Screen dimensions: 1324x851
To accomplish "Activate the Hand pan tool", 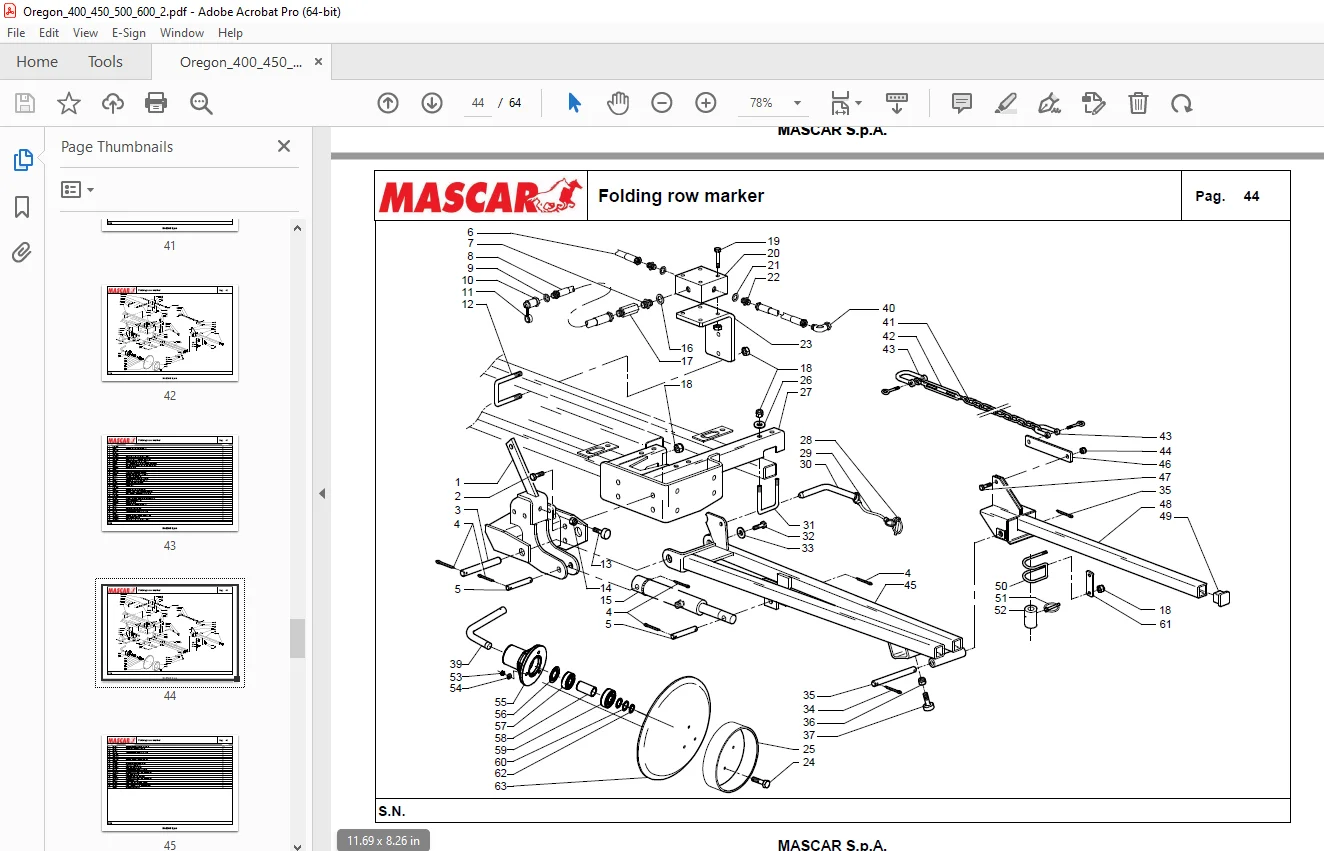I will [x=618, y=103].
